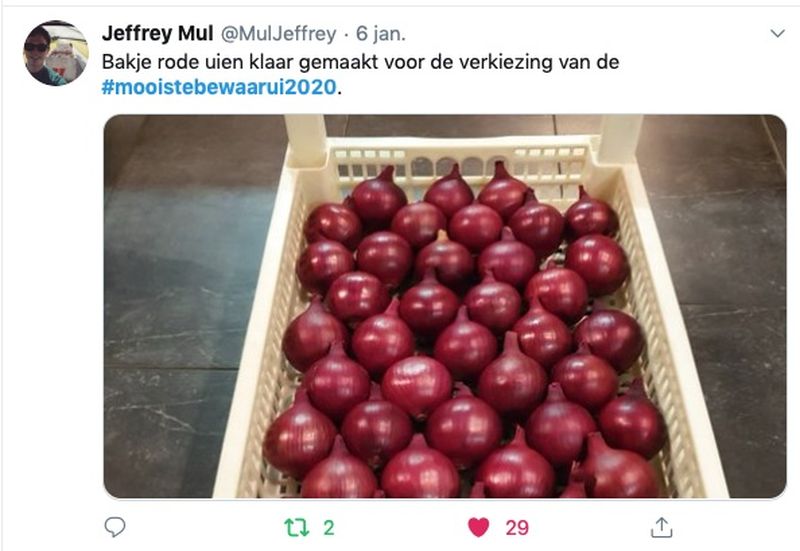Screen dimensions: 800x551
Task: Click the phrase 'klaar gemaakt' in tweet
Action: click(x=315, y=62)
